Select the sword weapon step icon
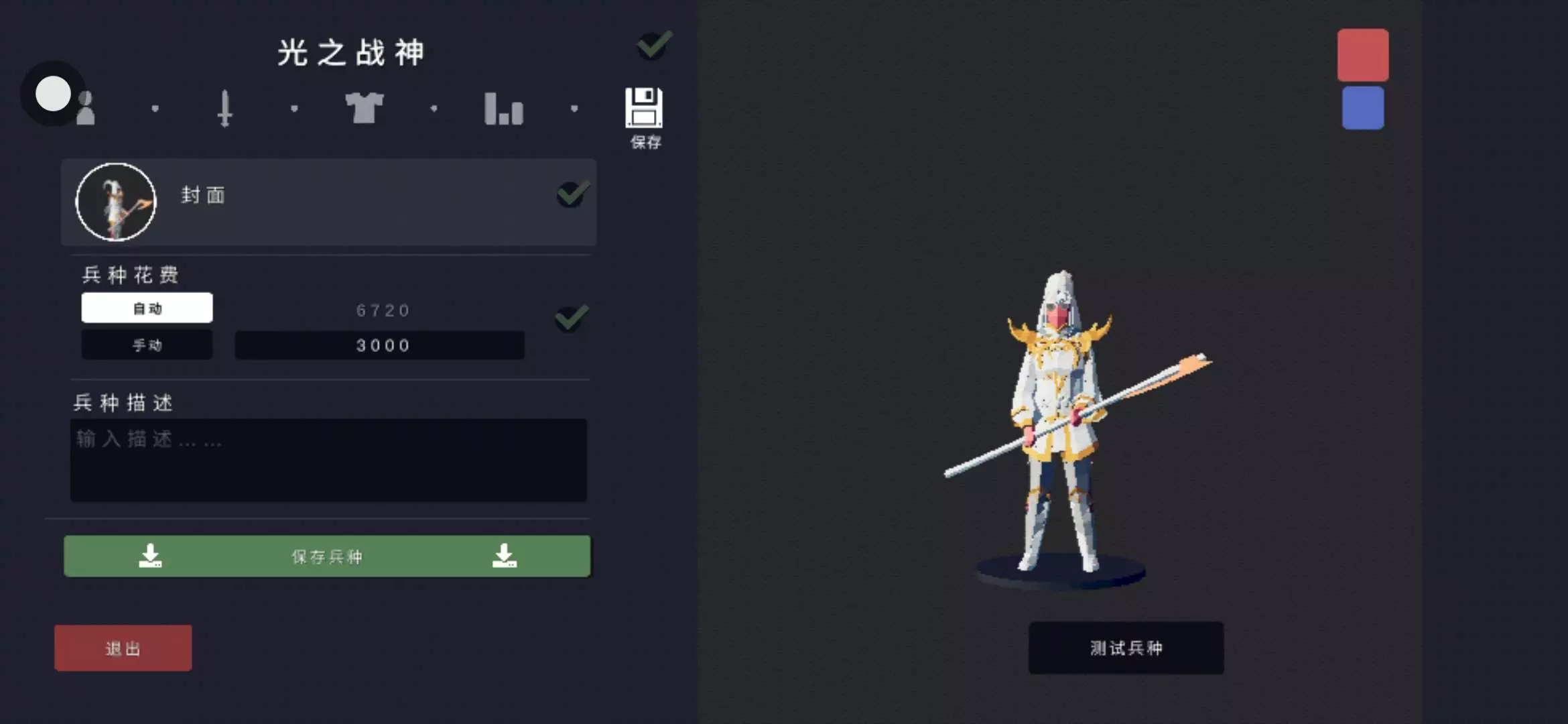 point(225,109)
